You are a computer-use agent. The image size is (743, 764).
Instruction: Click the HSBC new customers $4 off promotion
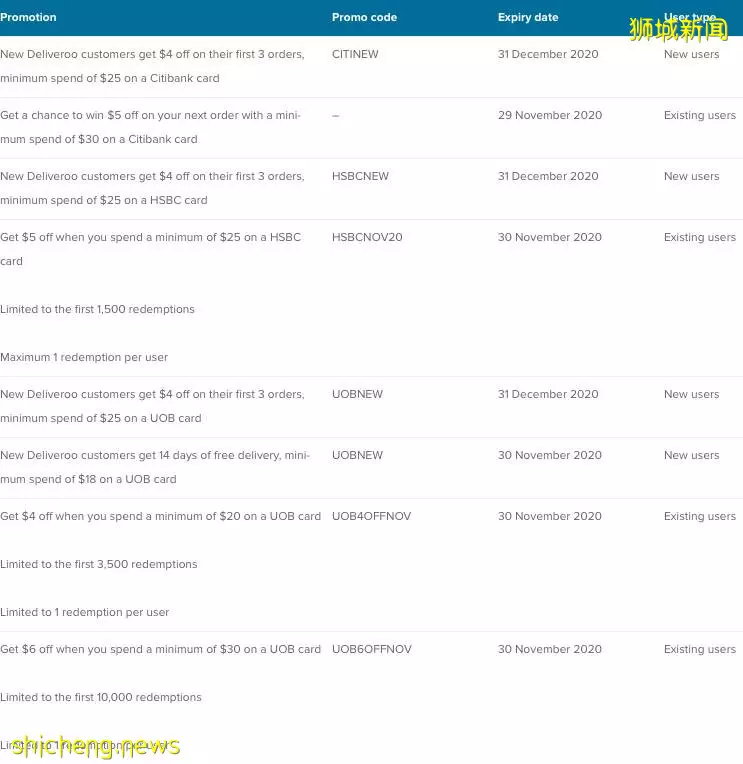(152, 188)
